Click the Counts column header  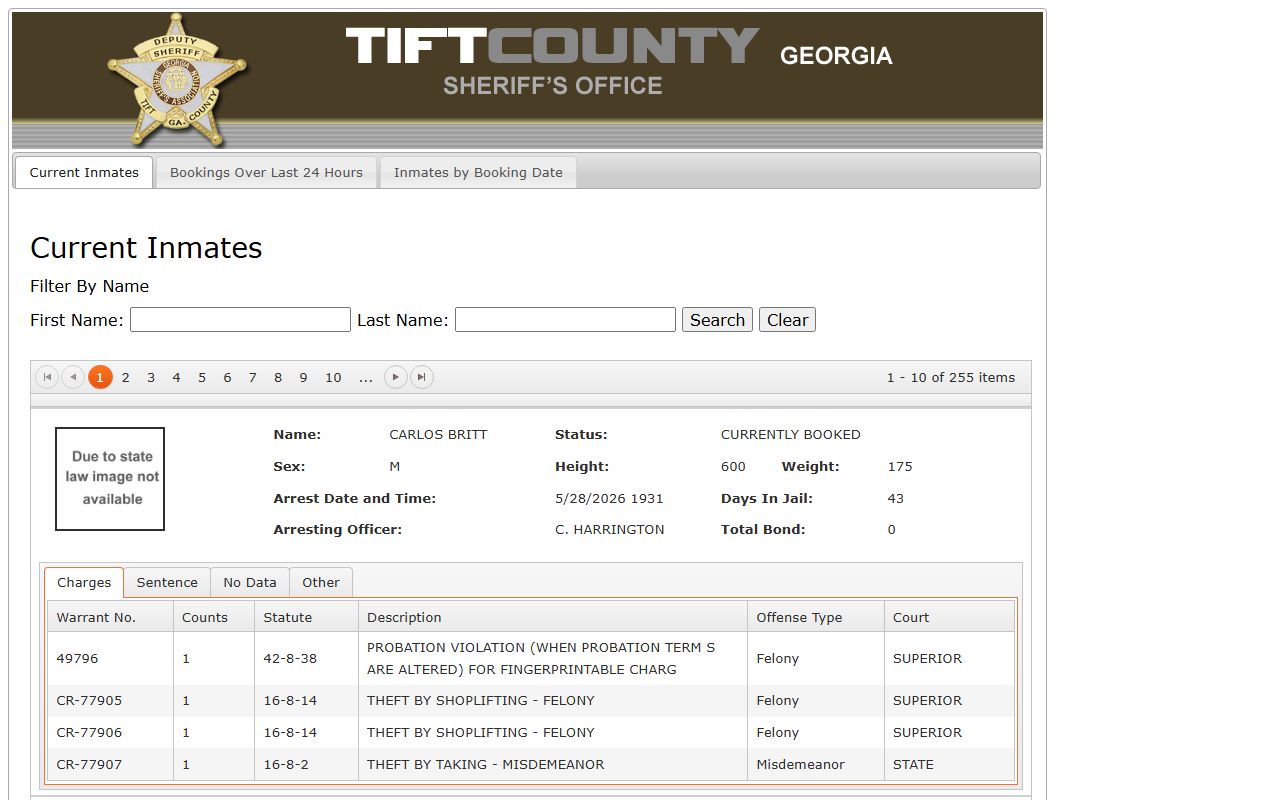coord(214,617)
